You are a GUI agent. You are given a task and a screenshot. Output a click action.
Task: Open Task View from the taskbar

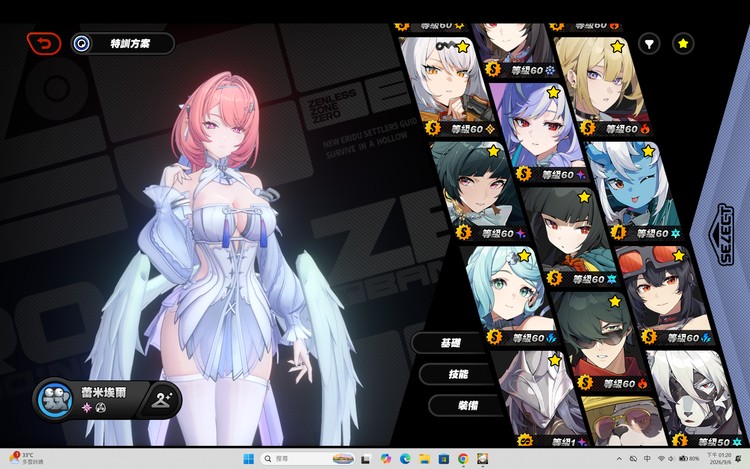click(x=365, y=459)
